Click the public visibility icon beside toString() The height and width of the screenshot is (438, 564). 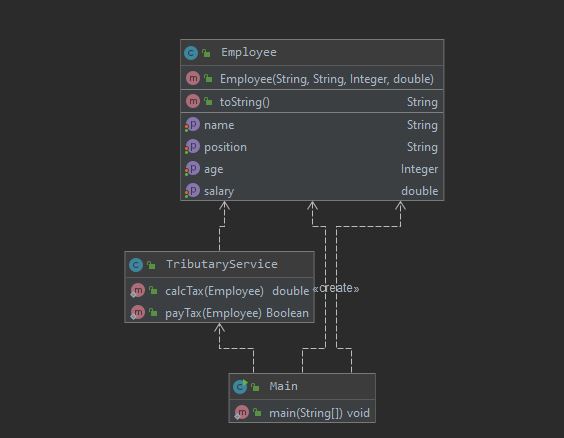tap(208, 102)
